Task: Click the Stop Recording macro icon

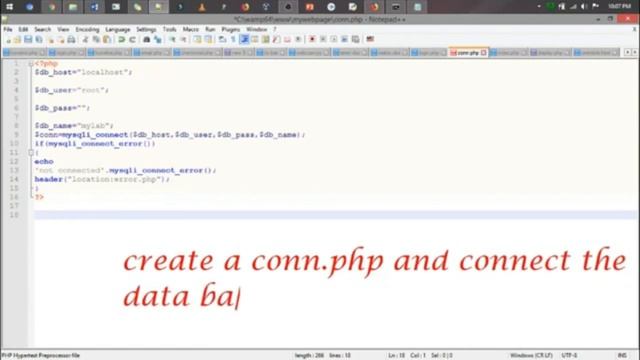Action: click(323, 40)
